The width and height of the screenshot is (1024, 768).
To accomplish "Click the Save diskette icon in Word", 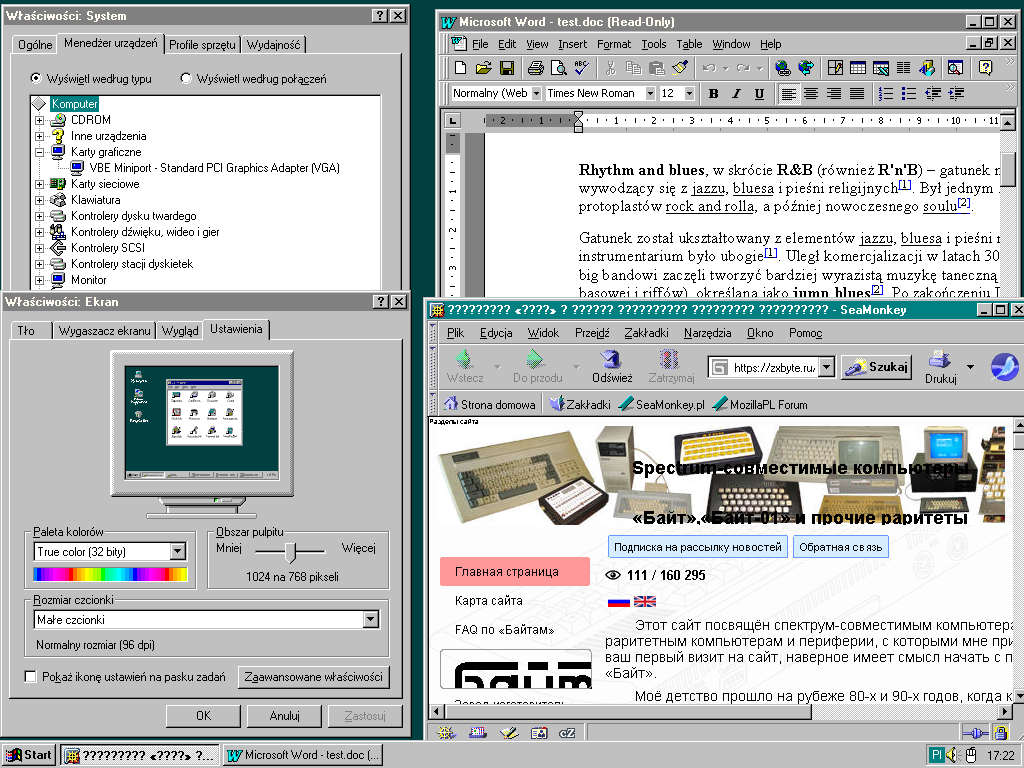I will [507, 67].
